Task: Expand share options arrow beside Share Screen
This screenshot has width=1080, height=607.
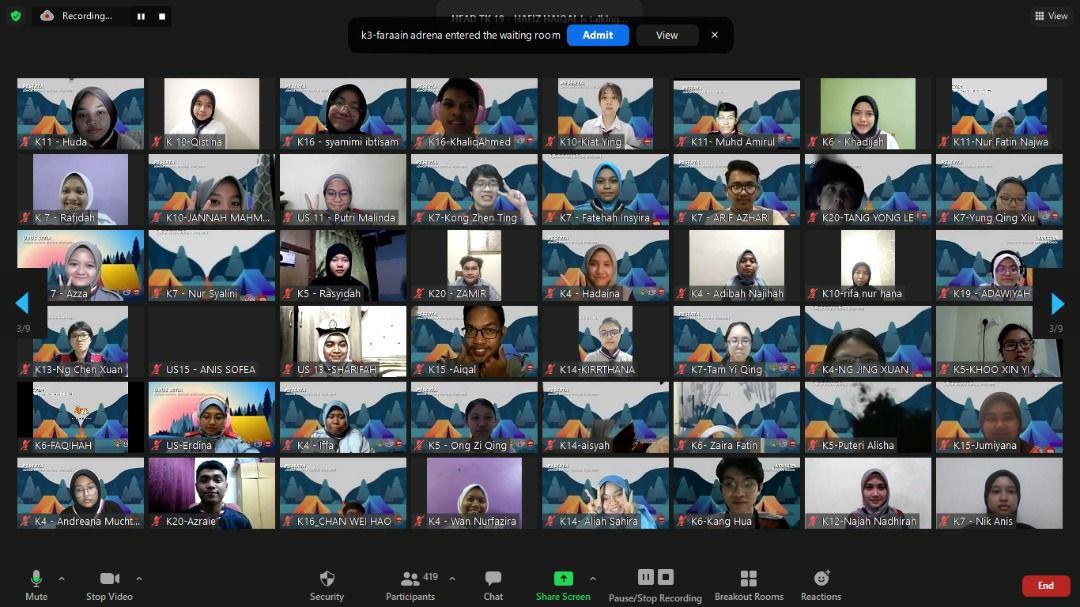Action: pos(592,578)
